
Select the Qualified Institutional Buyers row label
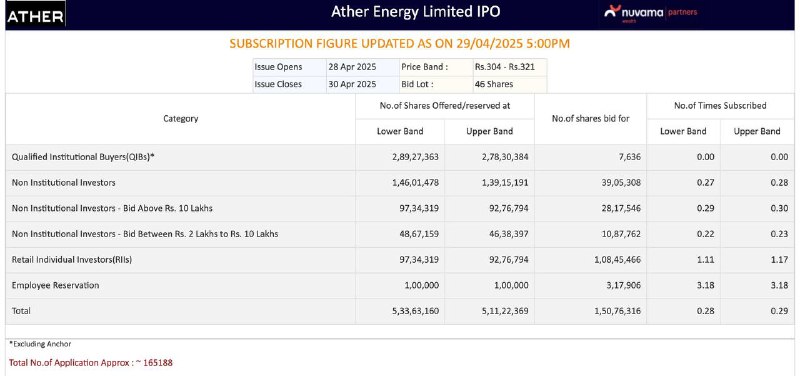point(83,157)
